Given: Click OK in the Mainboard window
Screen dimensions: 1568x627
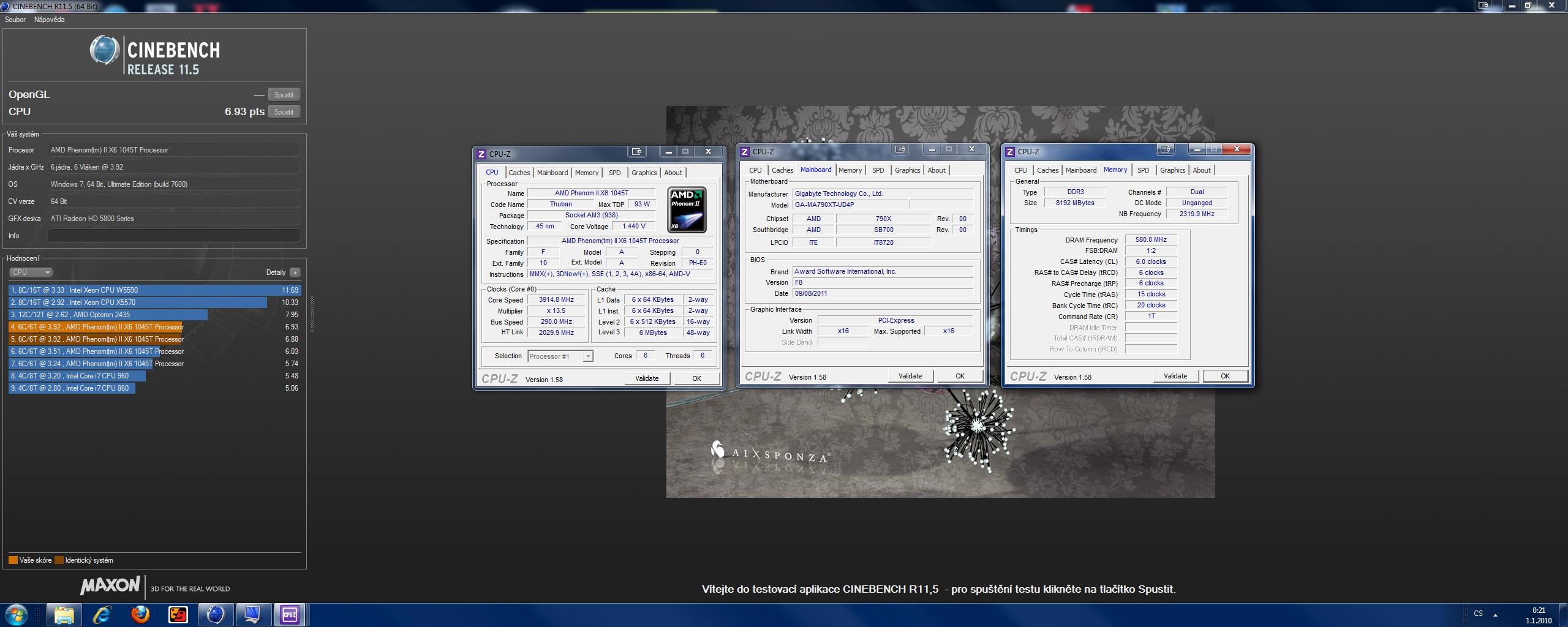Looking at the screenshot, I should tap(960, 376).
